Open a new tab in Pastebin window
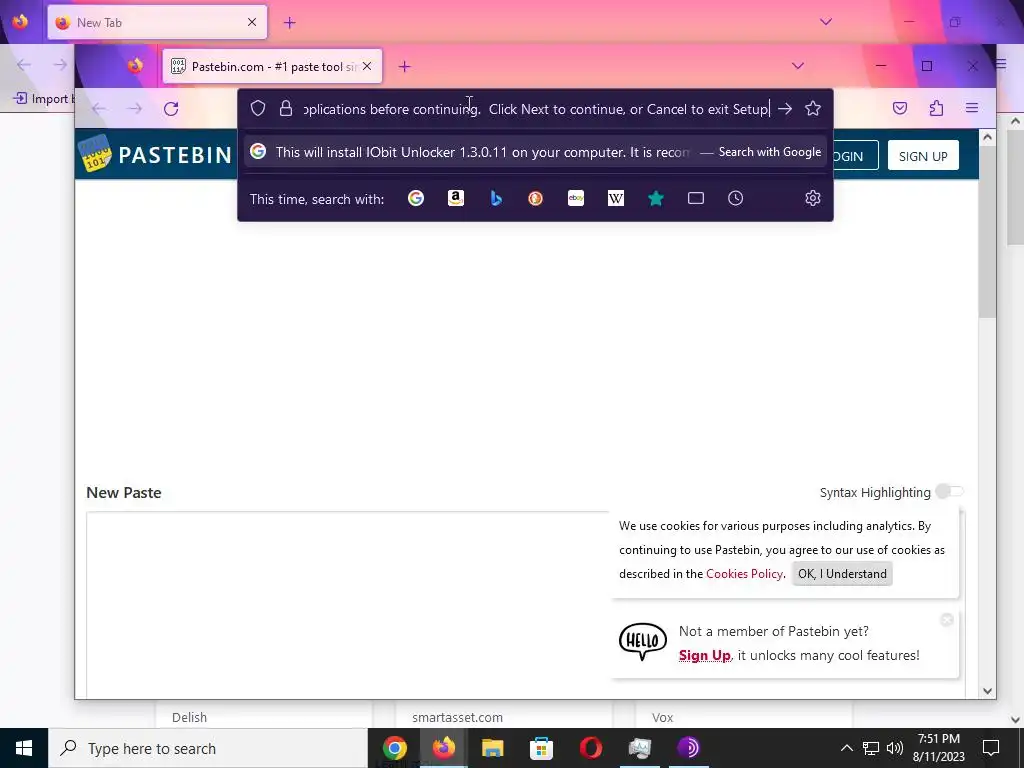 pyautogui.click(x=404, y=67)
